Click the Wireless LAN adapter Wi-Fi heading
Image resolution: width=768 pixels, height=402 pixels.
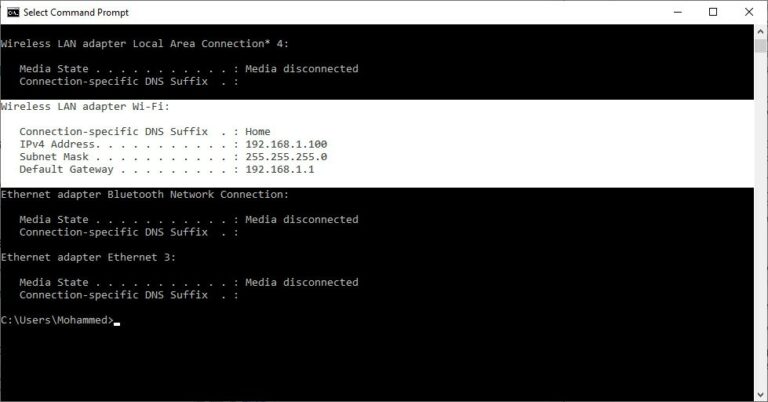click(x=85, y=106)
